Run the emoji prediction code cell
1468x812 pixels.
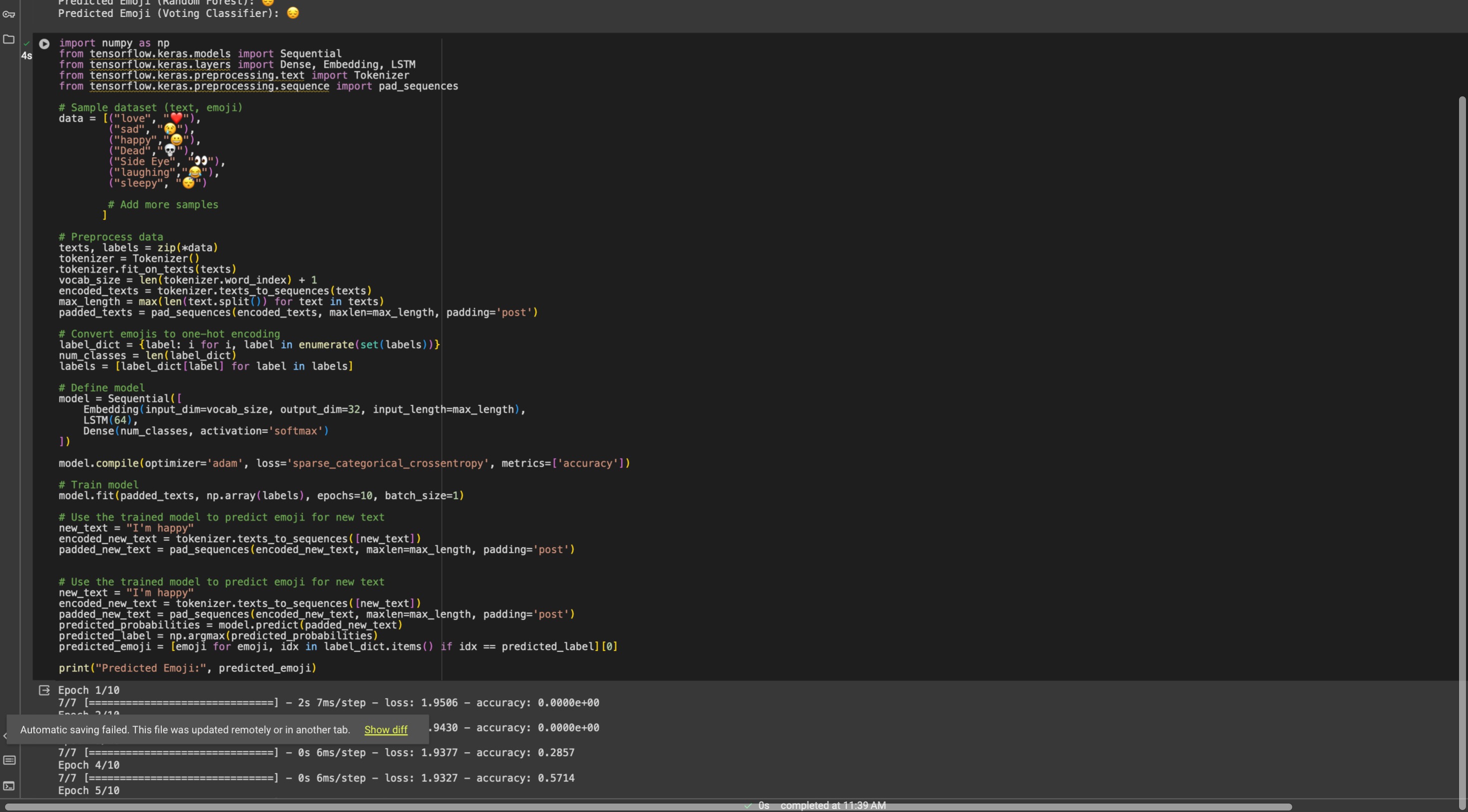pyautogui.click(x=44, y=43)
